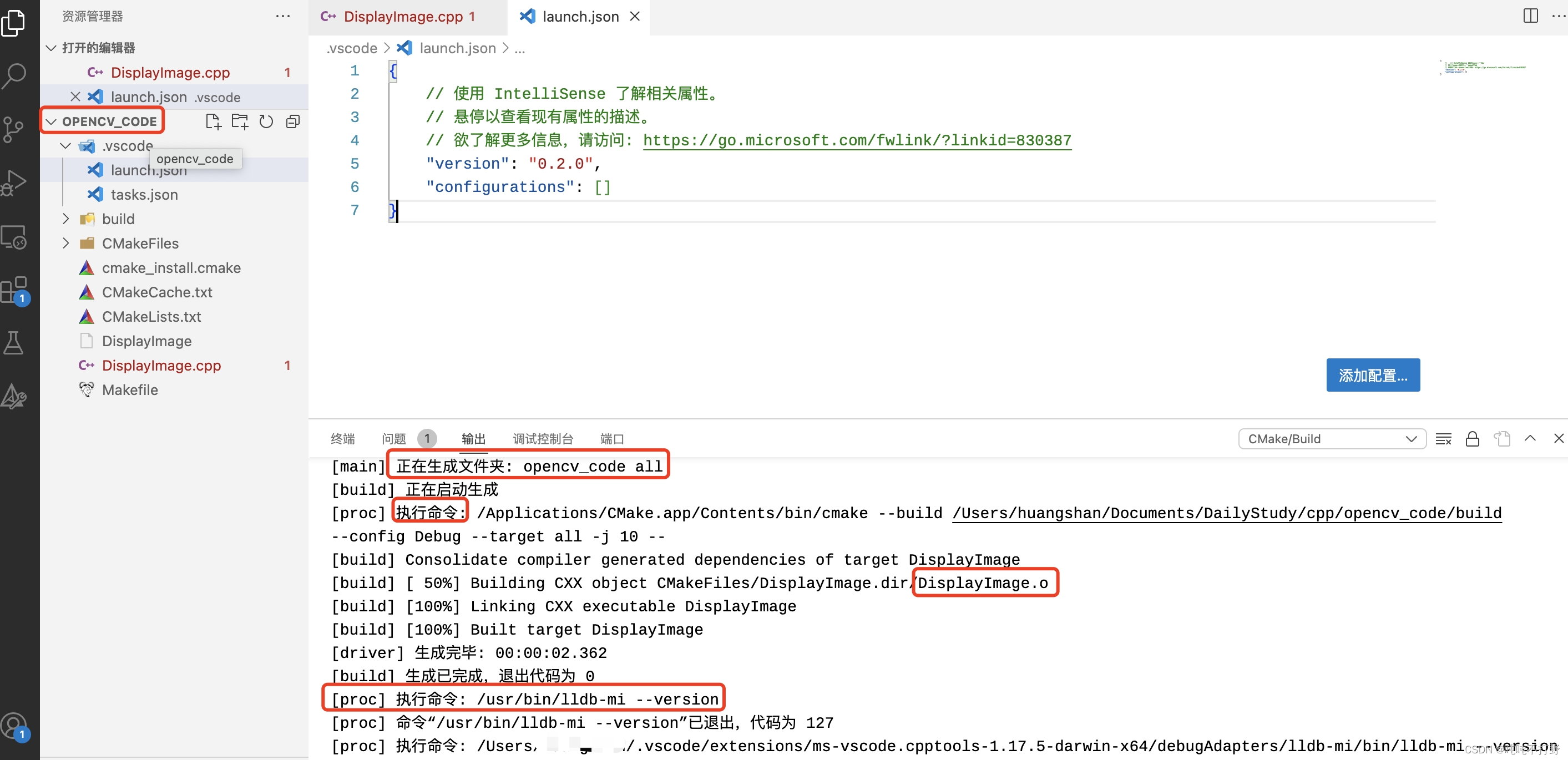Open editor more actions ellipsis

click(1558, 16)
